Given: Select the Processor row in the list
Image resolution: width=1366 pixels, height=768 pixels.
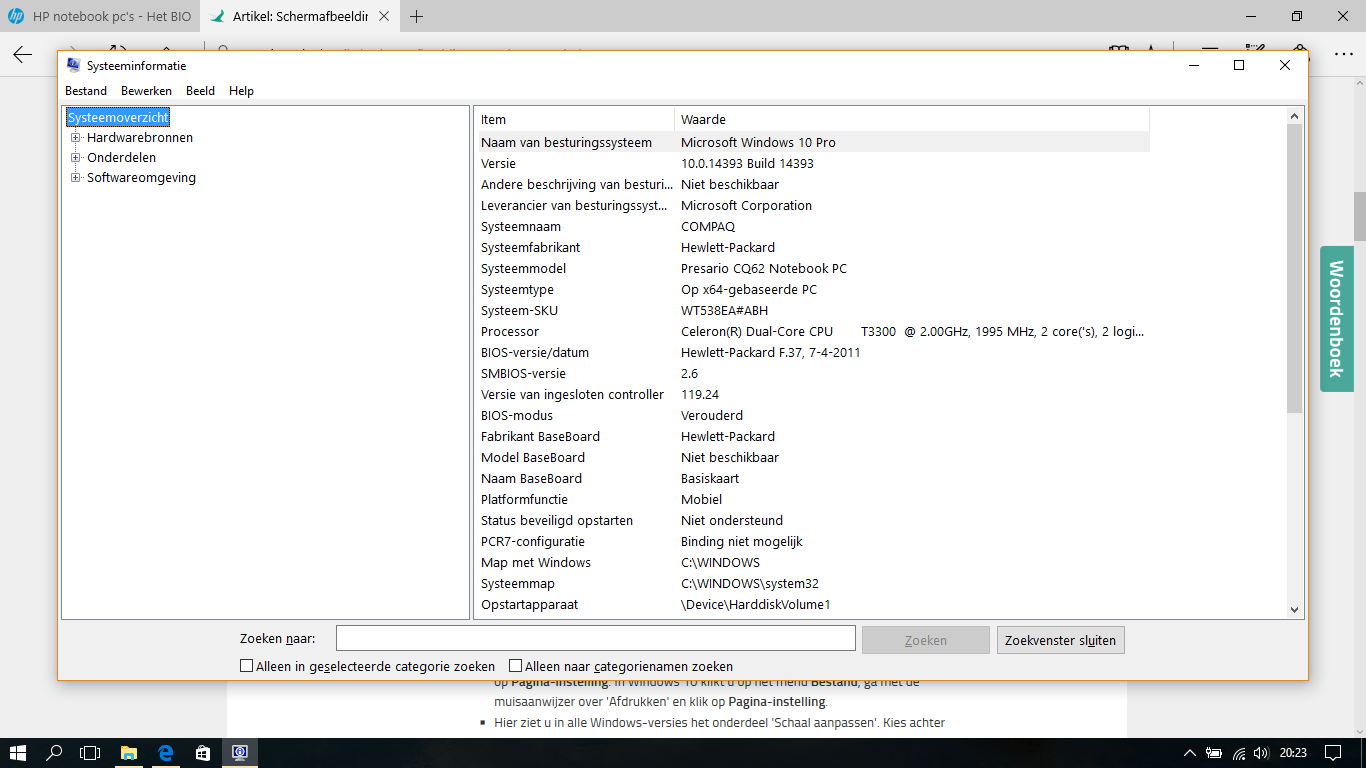Looking at the screenshot, I should click(700, 331).
